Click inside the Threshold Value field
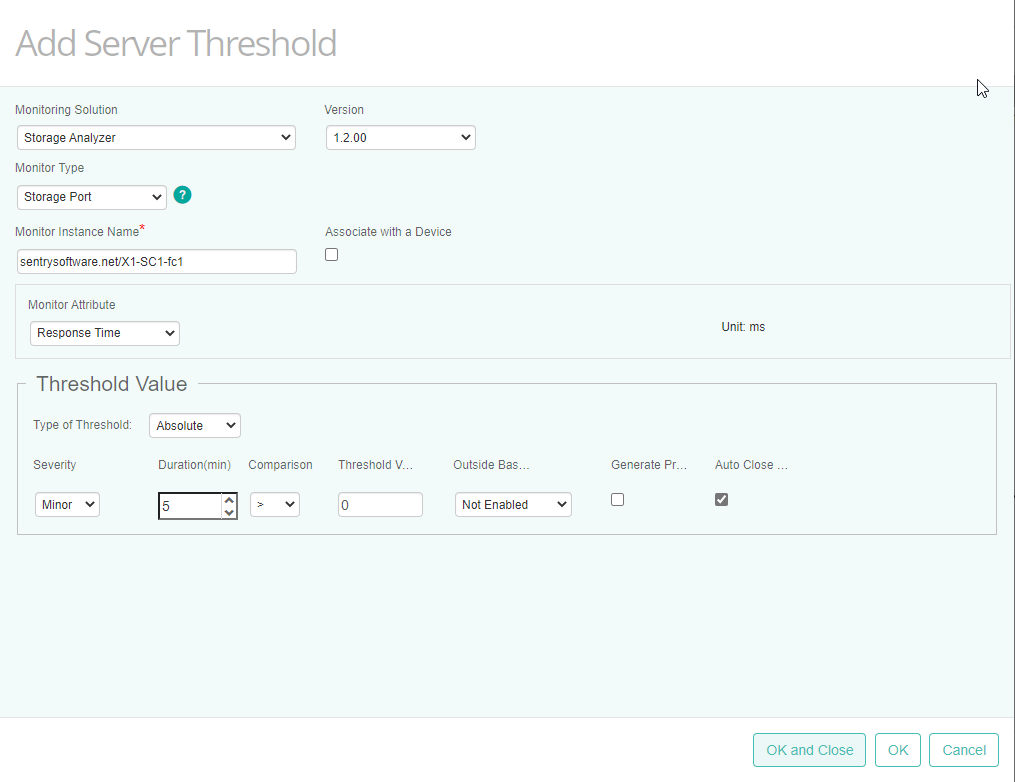The image size is (1015, 782). [380, 504]
